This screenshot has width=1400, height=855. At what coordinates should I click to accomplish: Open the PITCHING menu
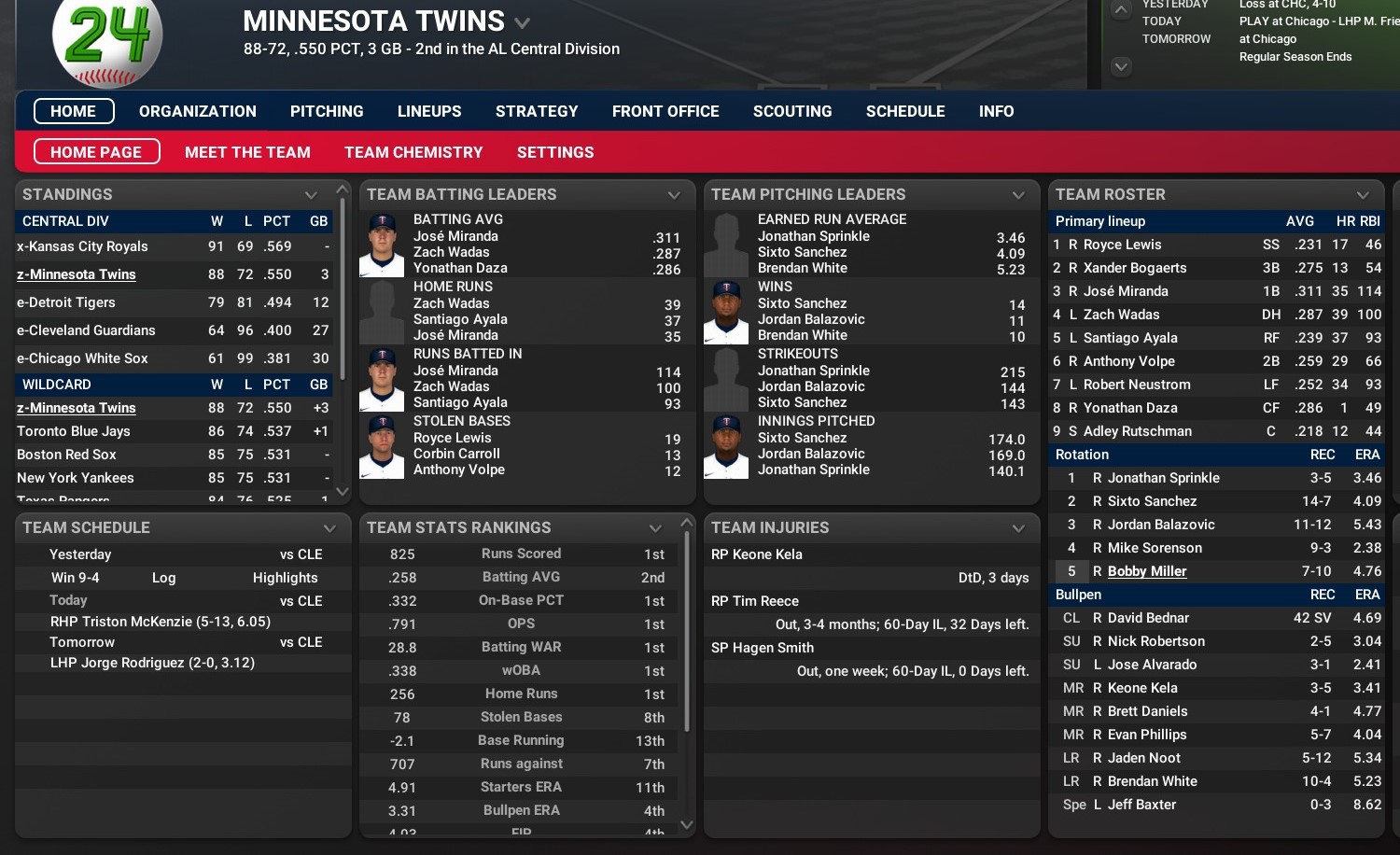pyautogui.click(x=327, y=111)
